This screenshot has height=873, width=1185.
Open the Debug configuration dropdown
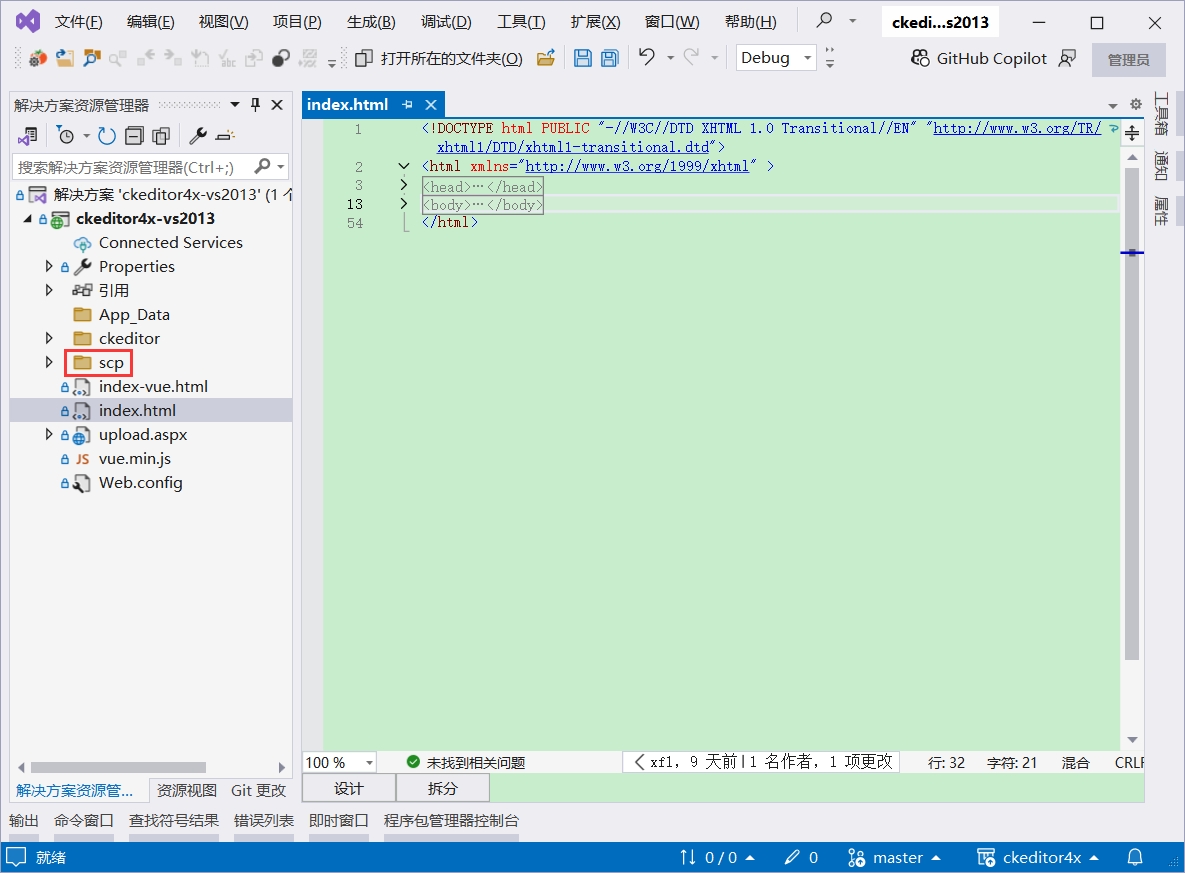click(x=807, y=58)
